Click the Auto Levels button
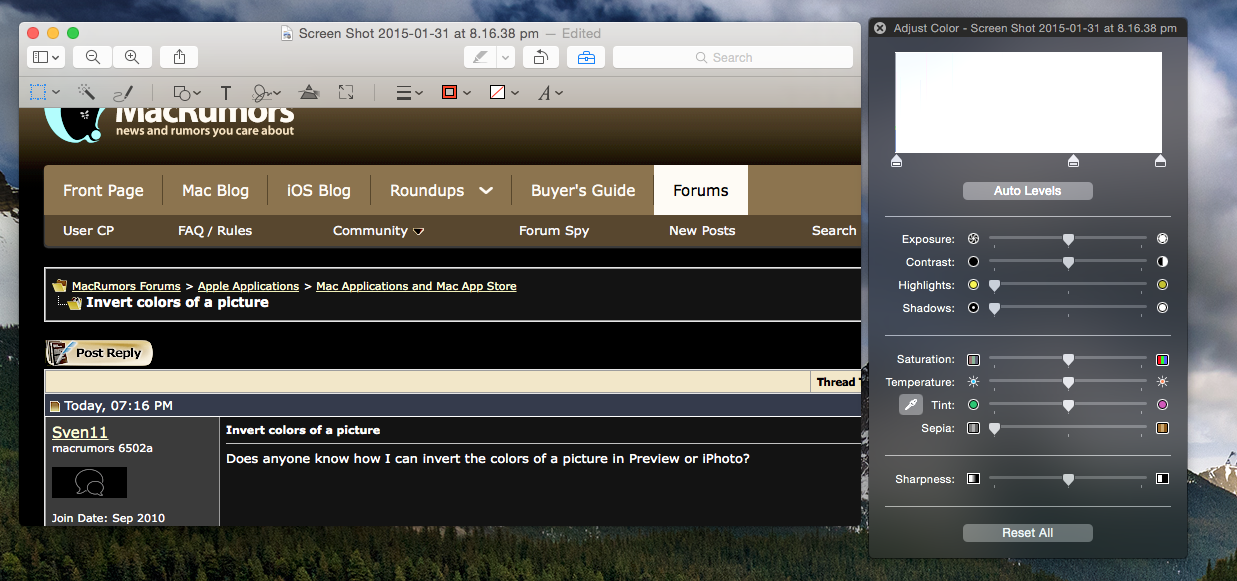This screenshot has height=581, width=1237. click(x=1027, y=191)
